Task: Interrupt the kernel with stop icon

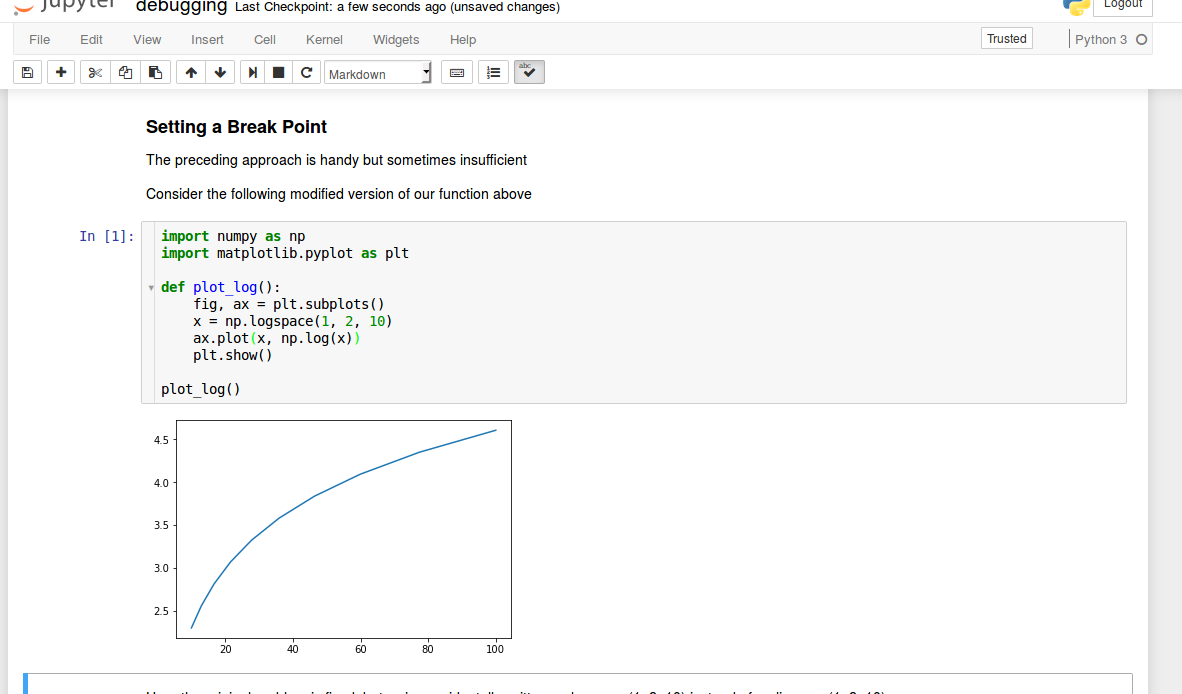Action: (x=278, y=73)
